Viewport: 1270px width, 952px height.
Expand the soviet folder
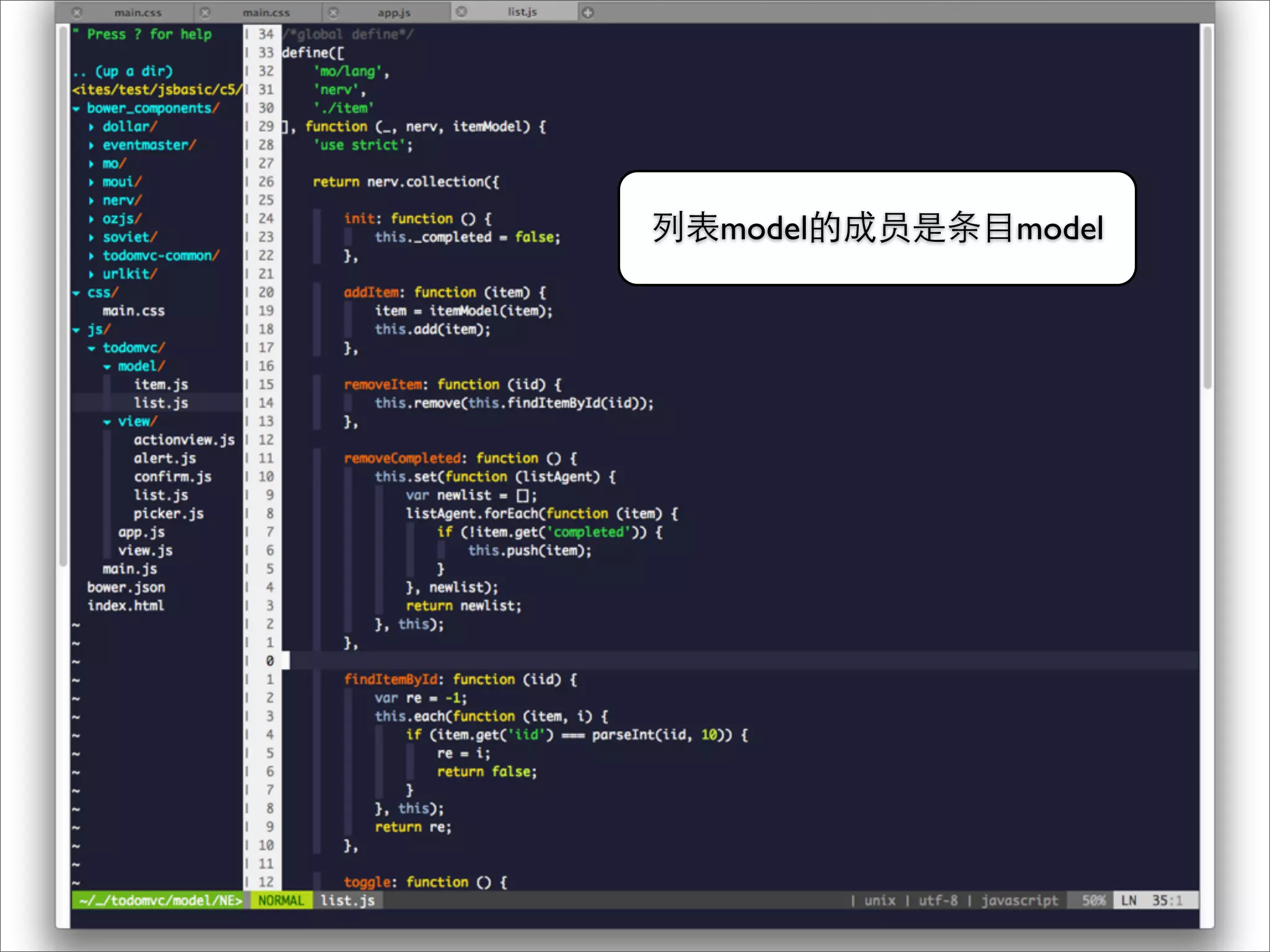coord(92,237)
